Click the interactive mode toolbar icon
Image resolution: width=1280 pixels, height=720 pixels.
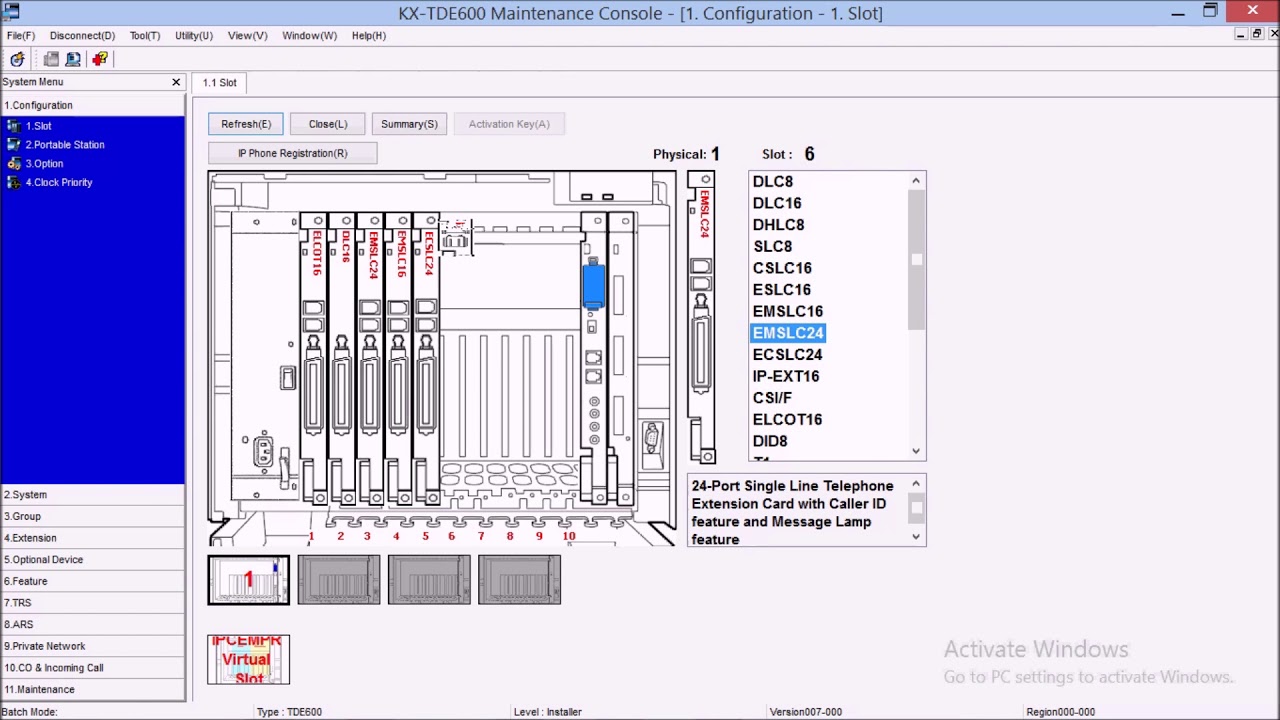(17, 59)
